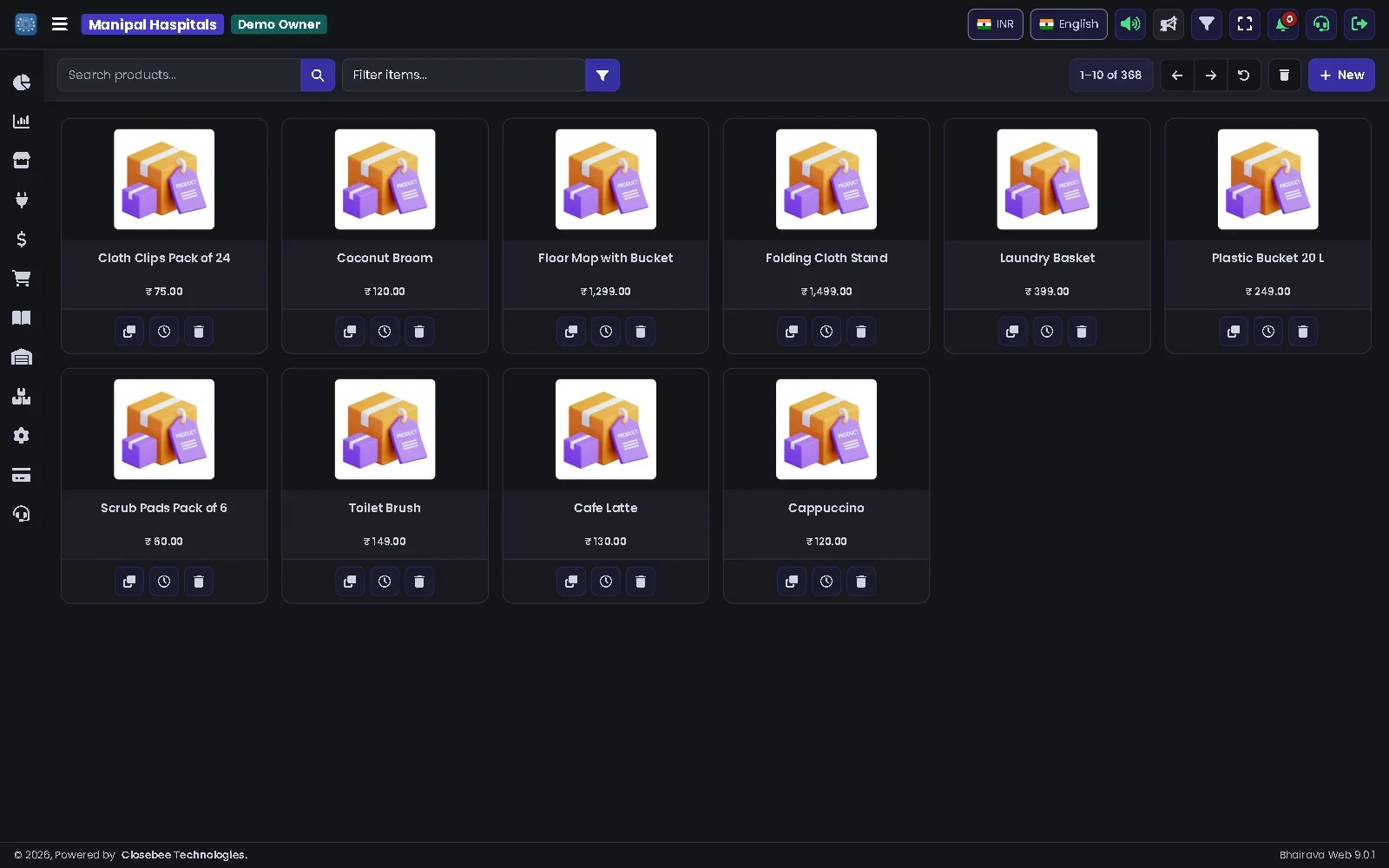1389x868 pixels.
Task: Open the warehouse sidebar icon
Action: click(x=22, y=357)
